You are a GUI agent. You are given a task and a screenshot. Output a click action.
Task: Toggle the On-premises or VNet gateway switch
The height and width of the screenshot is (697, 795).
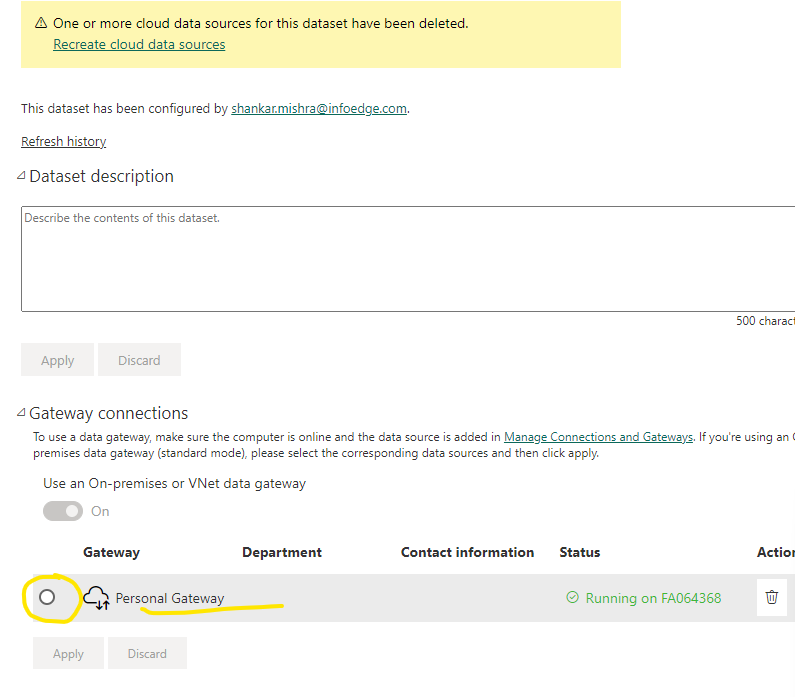[x=63, y=511]
